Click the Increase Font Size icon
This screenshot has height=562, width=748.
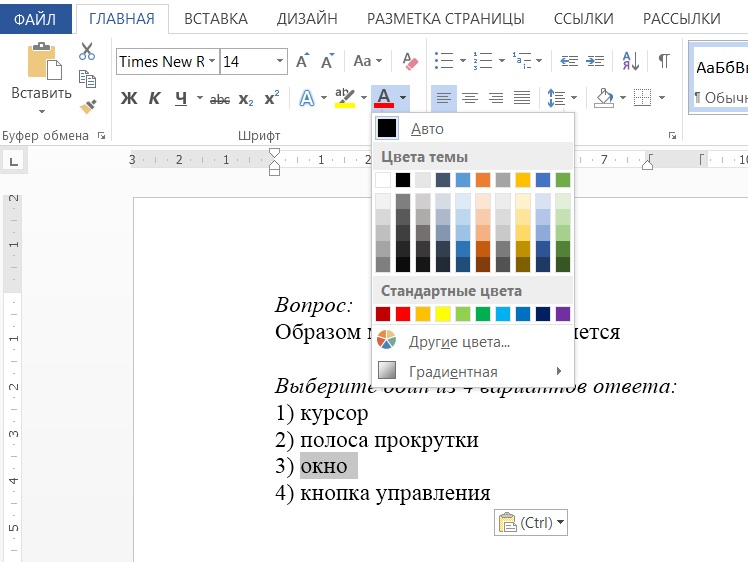[x=304, y=62]
